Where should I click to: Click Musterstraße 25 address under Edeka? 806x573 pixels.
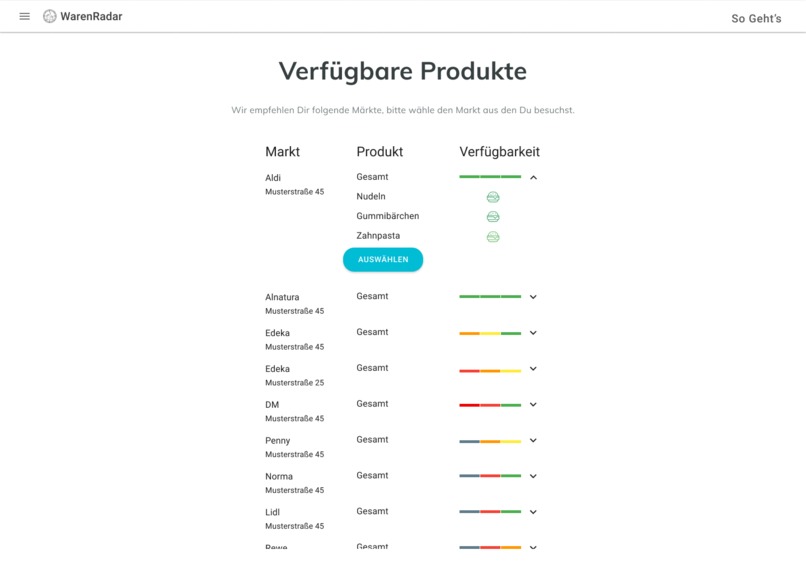click(295, 383)
